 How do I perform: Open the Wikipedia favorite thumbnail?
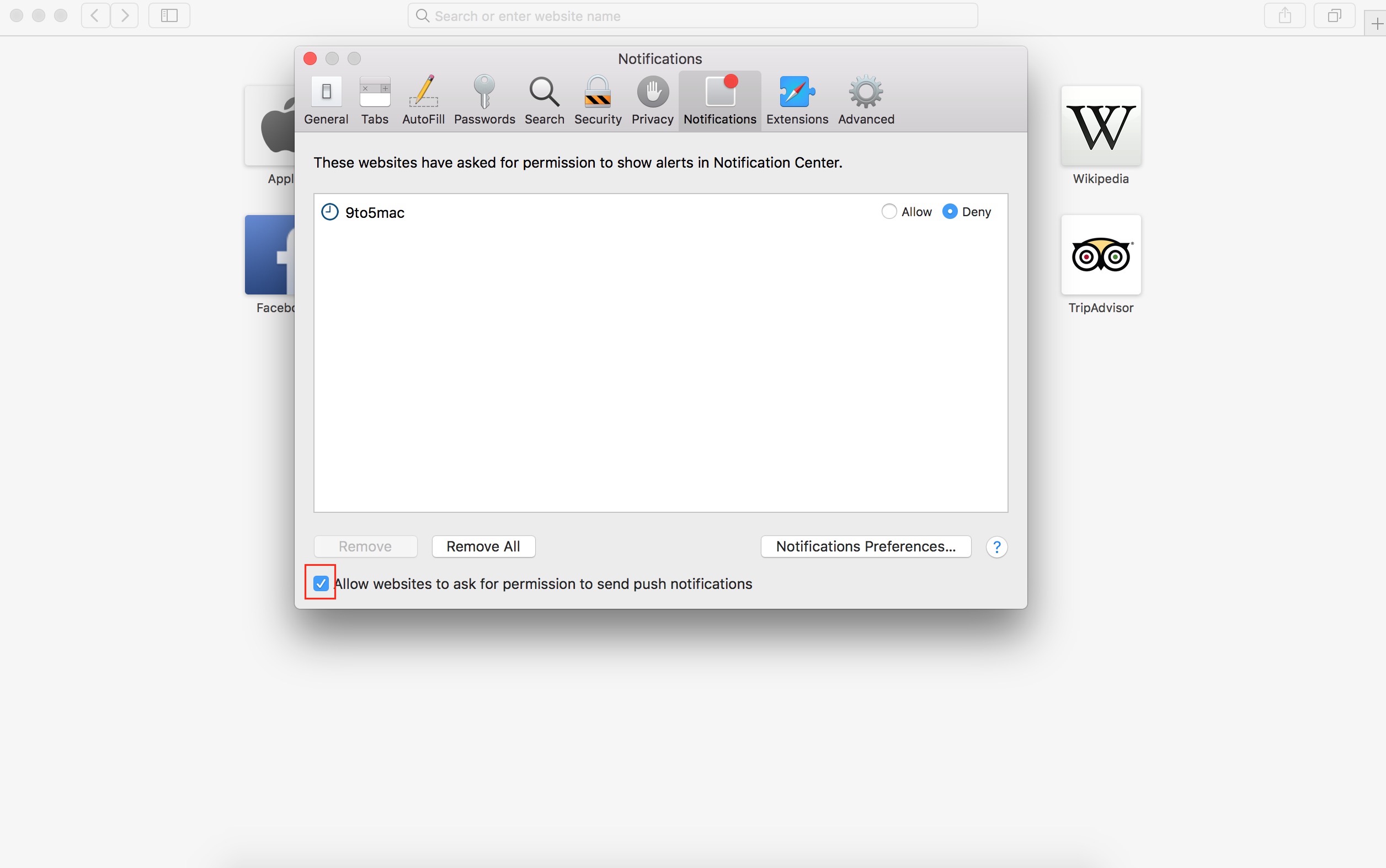coord(1101,126)
